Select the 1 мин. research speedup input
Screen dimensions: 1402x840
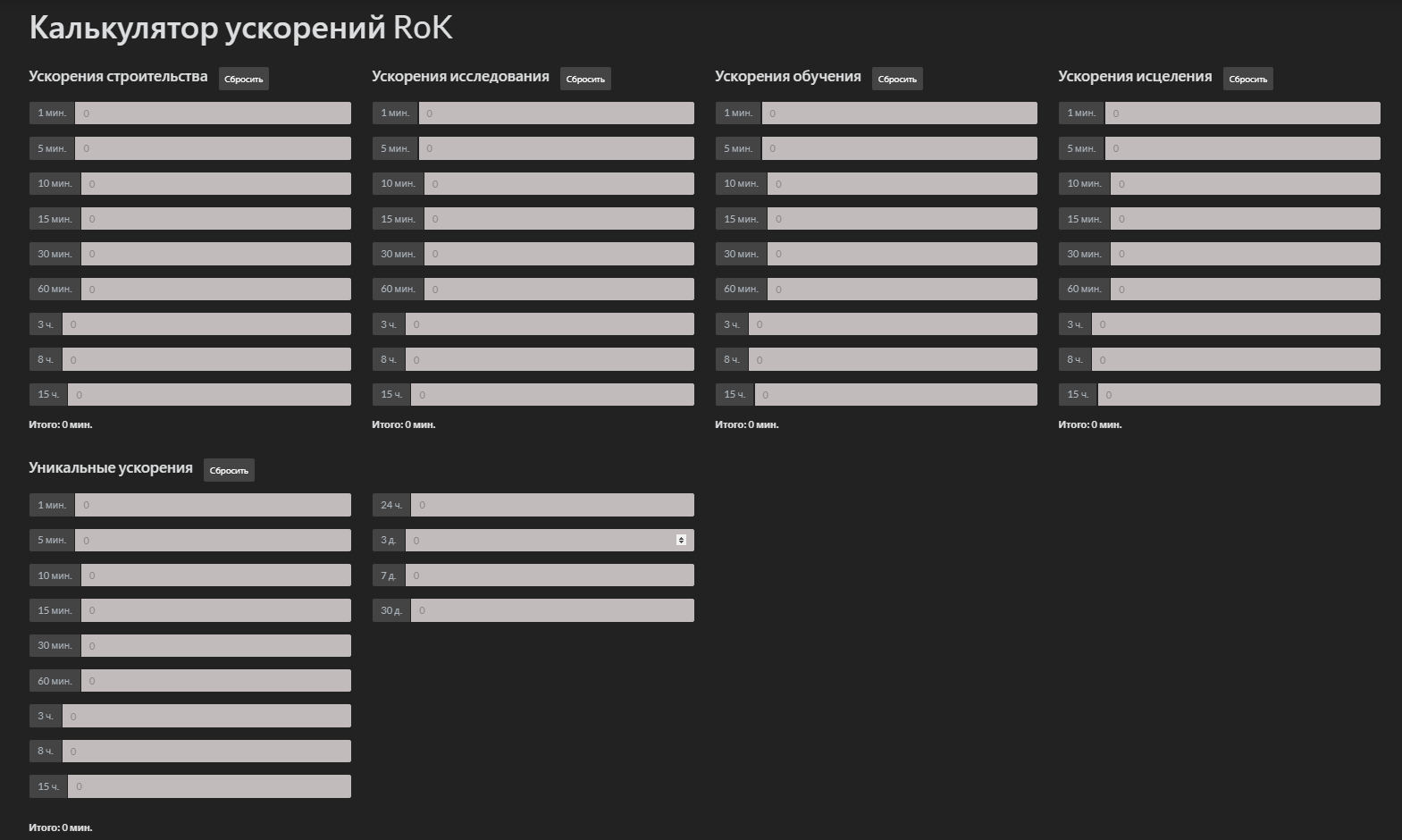coord(556,113)
